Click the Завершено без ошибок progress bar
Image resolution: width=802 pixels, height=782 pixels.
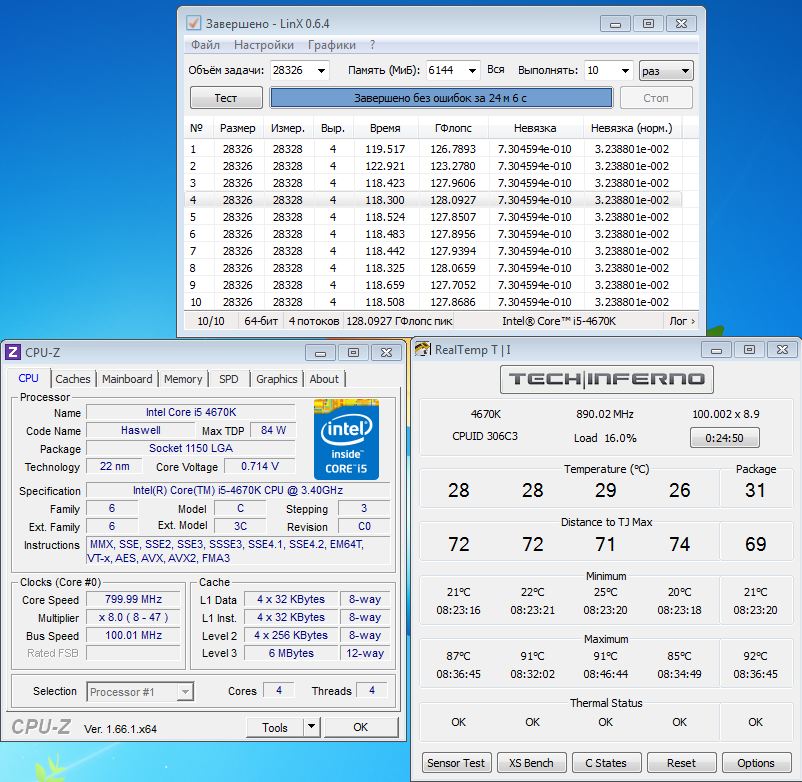[x=441, y=98]
